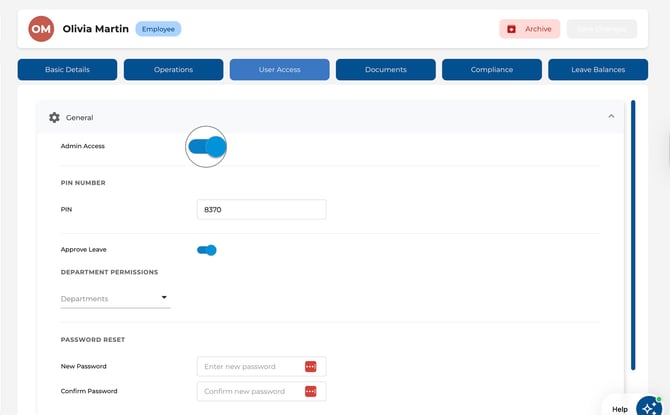Click the red icon in New Password field
Screen dimensions: 670x415
click(x=310, y=367)
